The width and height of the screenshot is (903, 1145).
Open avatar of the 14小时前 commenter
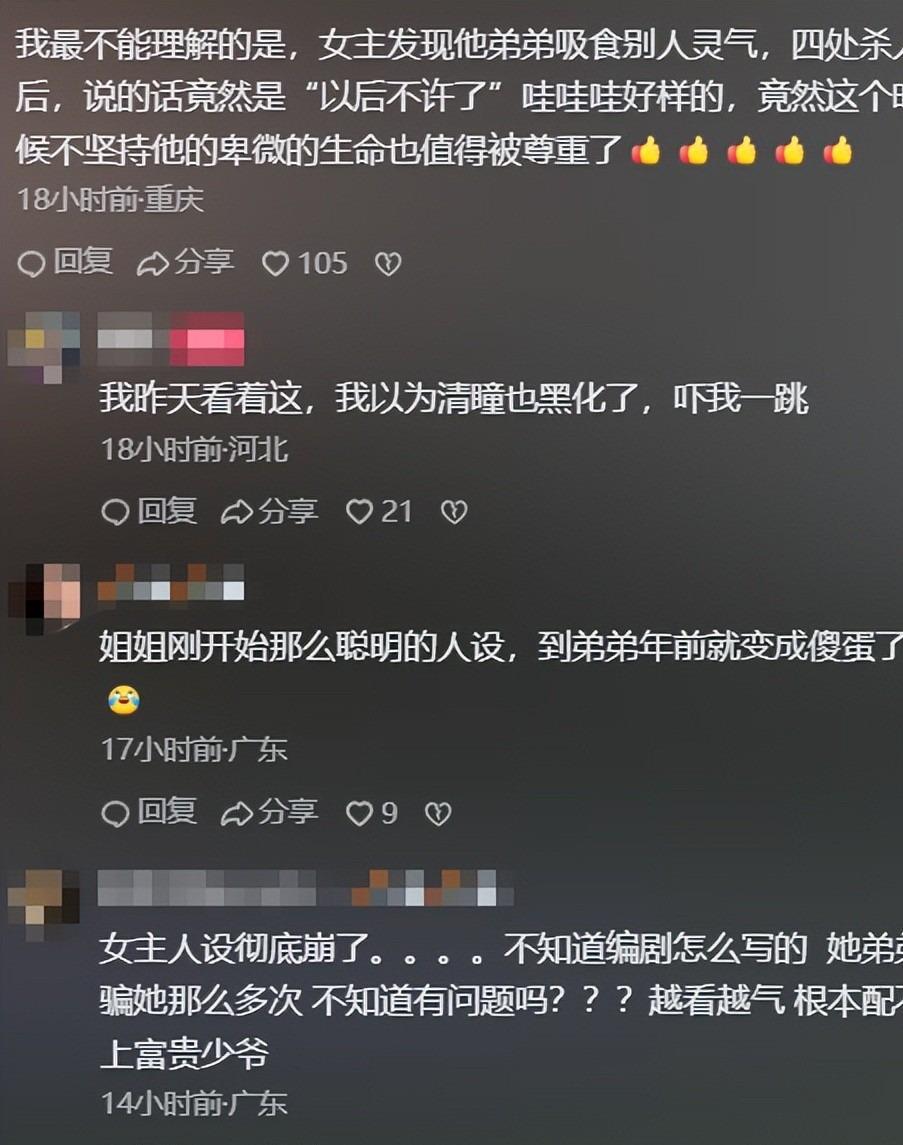[x=45, y=905]
